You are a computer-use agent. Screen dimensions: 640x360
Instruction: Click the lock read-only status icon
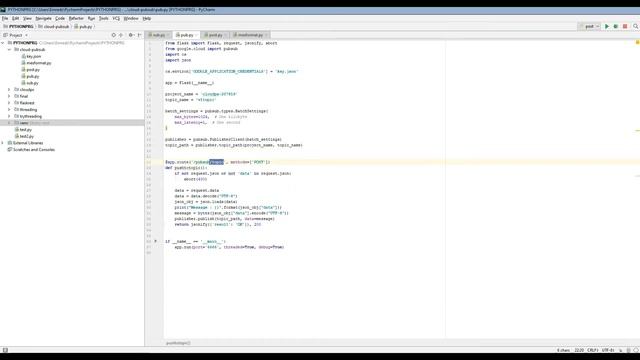coord(621,350)
